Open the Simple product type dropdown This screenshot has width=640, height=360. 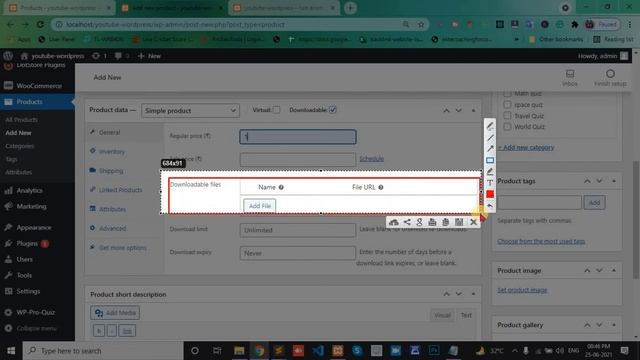(x=190, y=111)
